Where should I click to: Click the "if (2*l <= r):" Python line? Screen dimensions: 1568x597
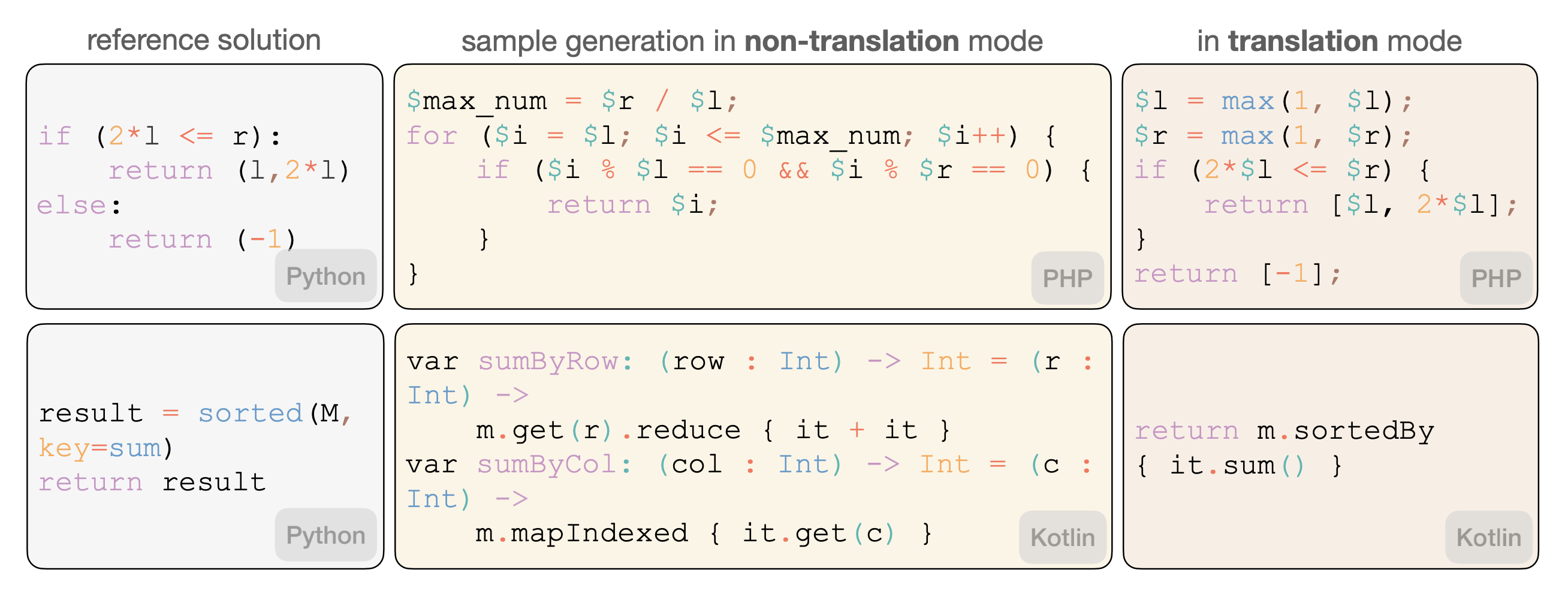(x=159, y=136)
